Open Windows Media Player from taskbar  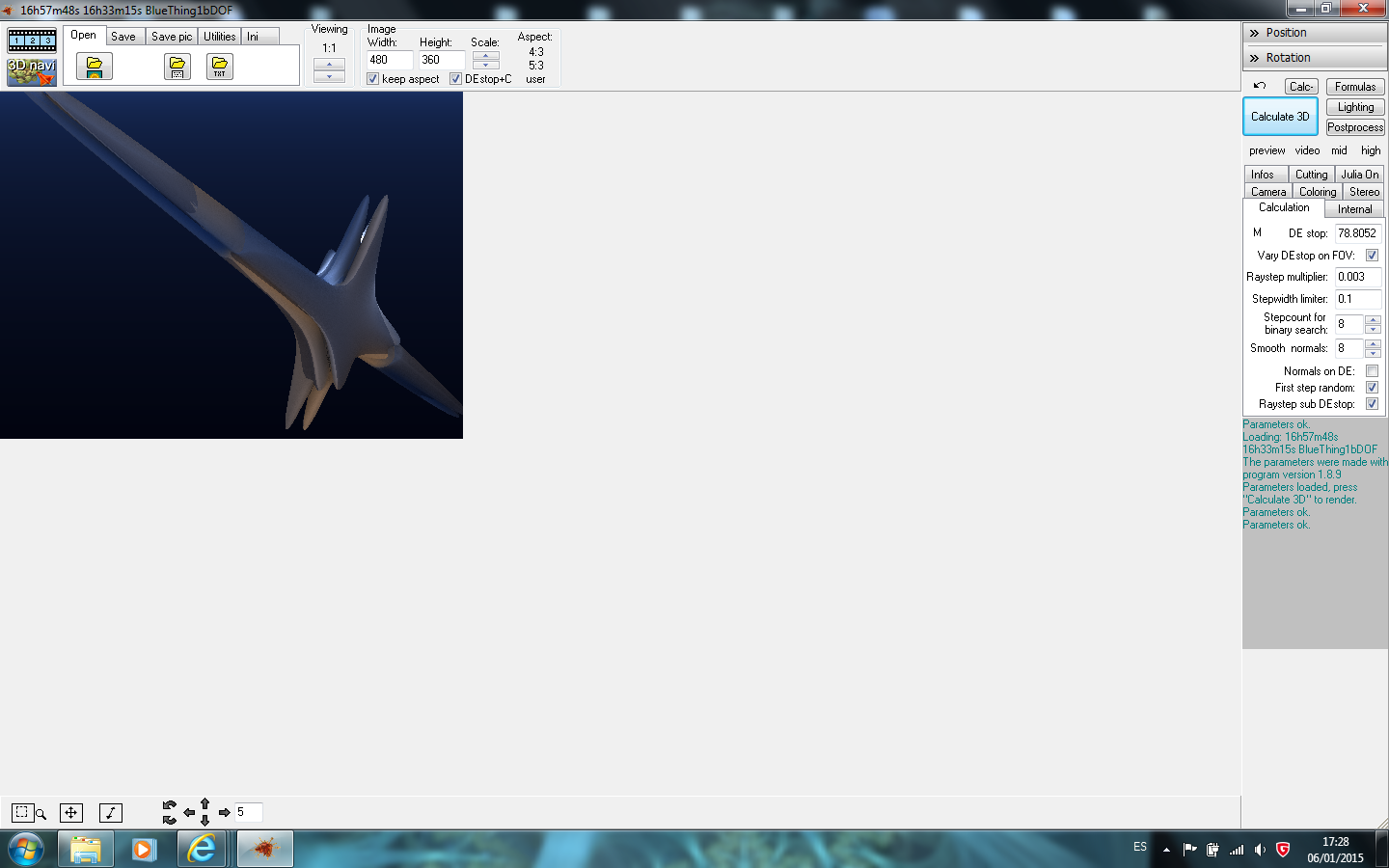[144, 849]
